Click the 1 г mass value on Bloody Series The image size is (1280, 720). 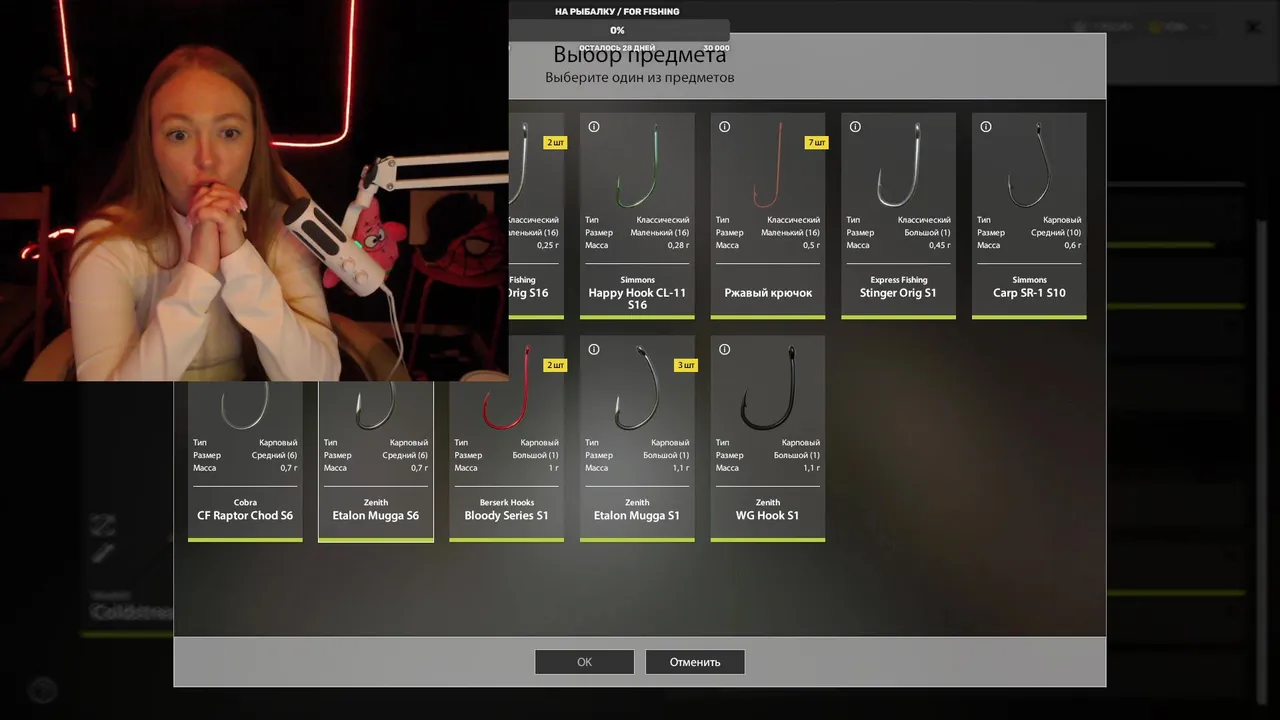click(x=554, y=469)
